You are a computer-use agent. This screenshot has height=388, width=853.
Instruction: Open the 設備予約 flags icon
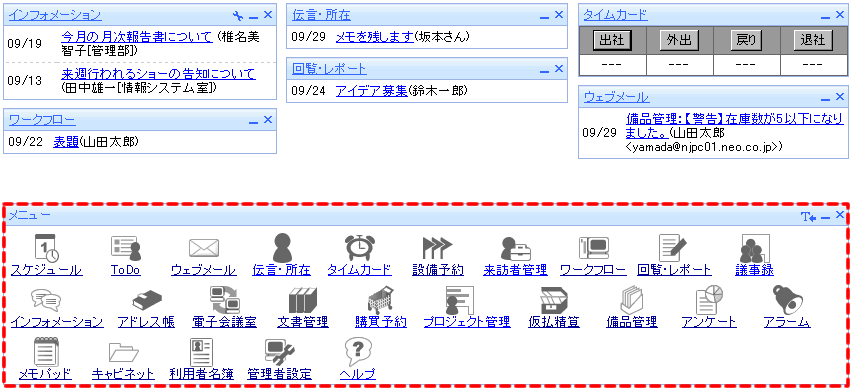(x=437, y=248)
